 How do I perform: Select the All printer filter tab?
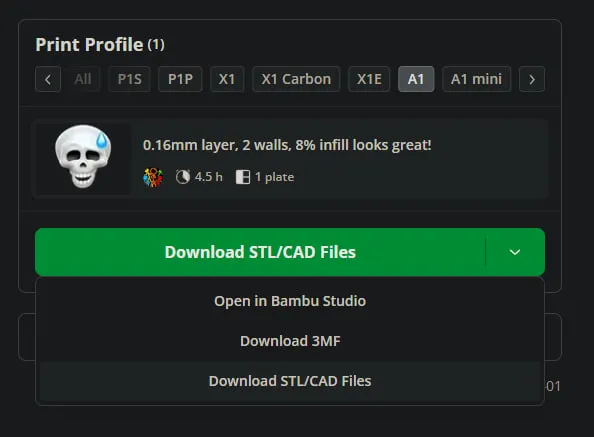pos(83,79)
